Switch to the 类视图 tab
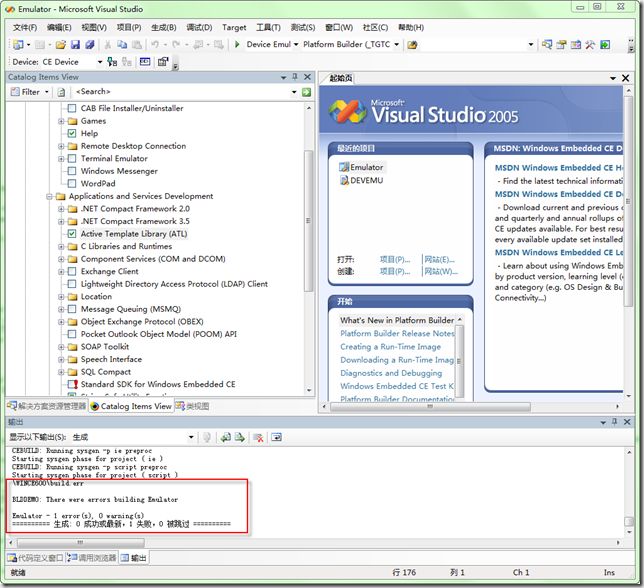This screenshot has height=588, width=644. (x=193, y=406)
